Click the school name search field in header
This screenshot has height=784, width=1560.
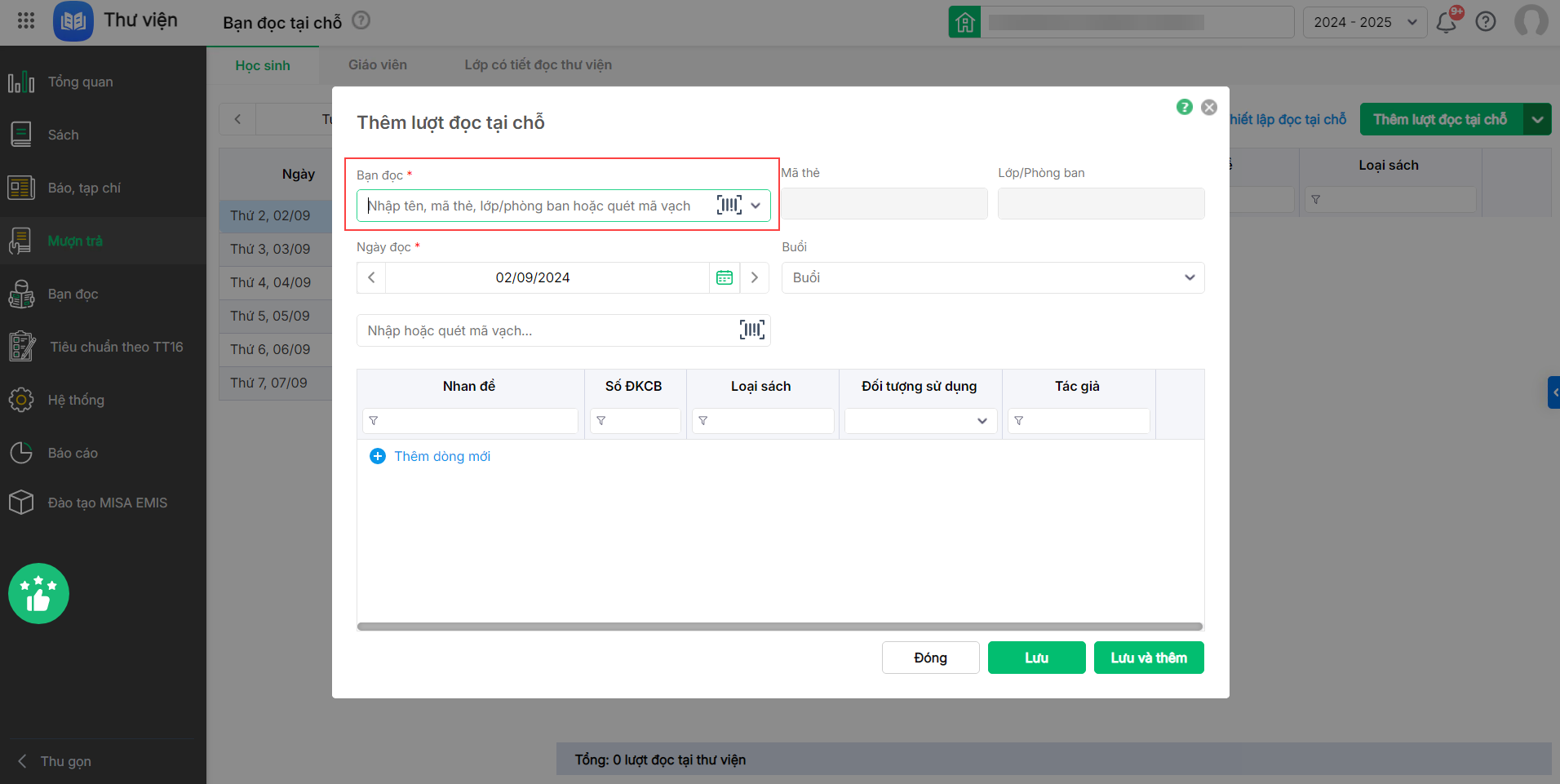pos(1137,22)
